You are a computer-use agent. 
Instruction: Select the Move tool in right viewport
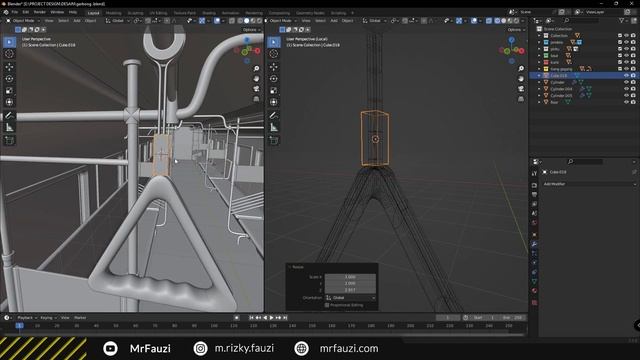point(273,67)
